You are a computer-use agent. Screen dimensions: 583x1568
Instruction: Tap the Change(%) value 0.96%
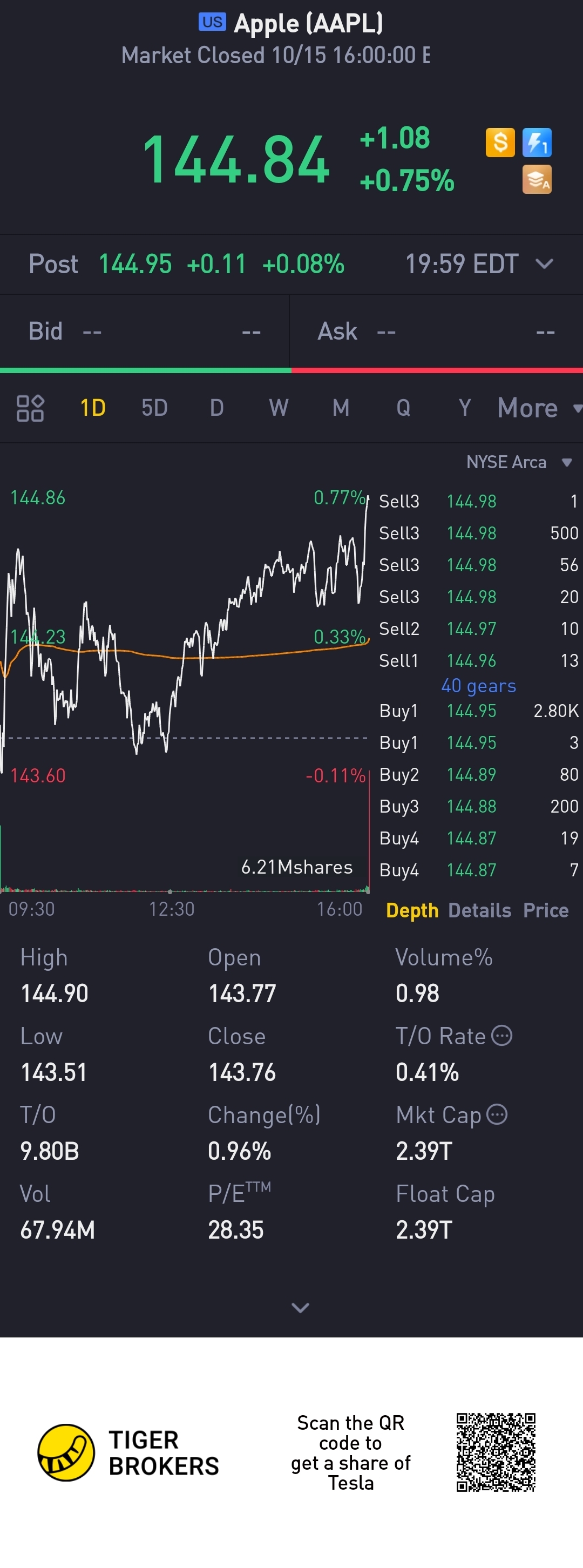click(x=239, y=1151)
